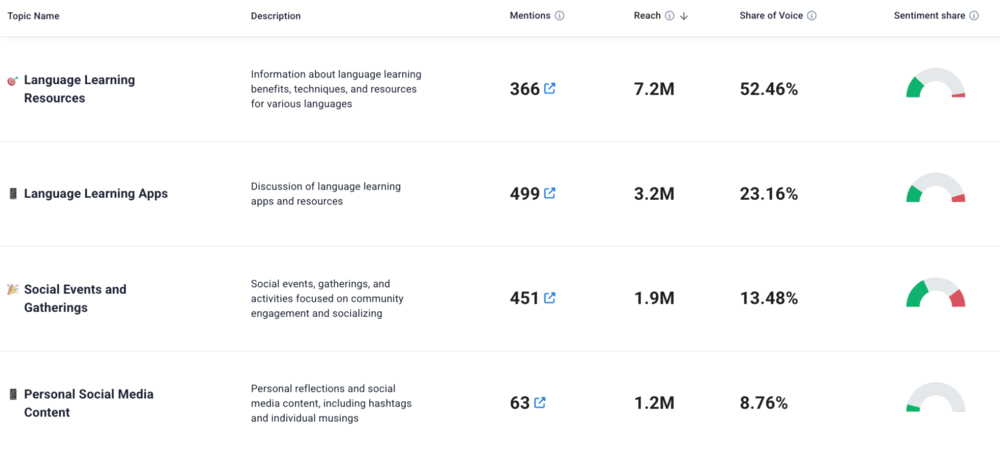The width and height of the screenshot is (1000, 449).
Task: Click the 1.9M reach value
Action: 654,298
